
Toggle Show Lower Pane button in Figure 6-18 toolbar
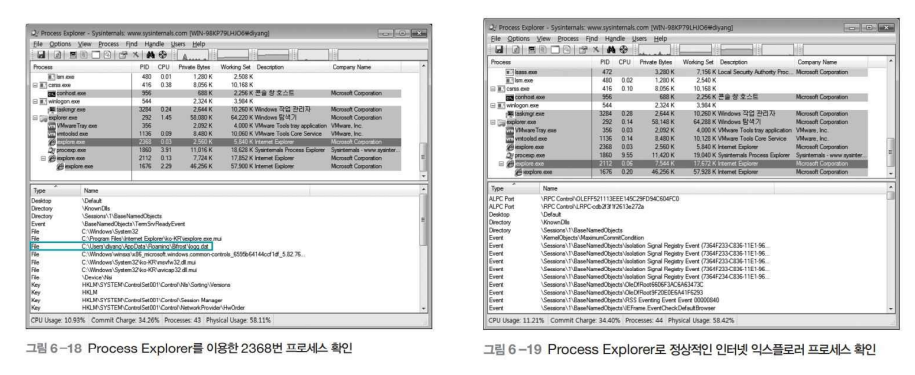click(96, 55)
